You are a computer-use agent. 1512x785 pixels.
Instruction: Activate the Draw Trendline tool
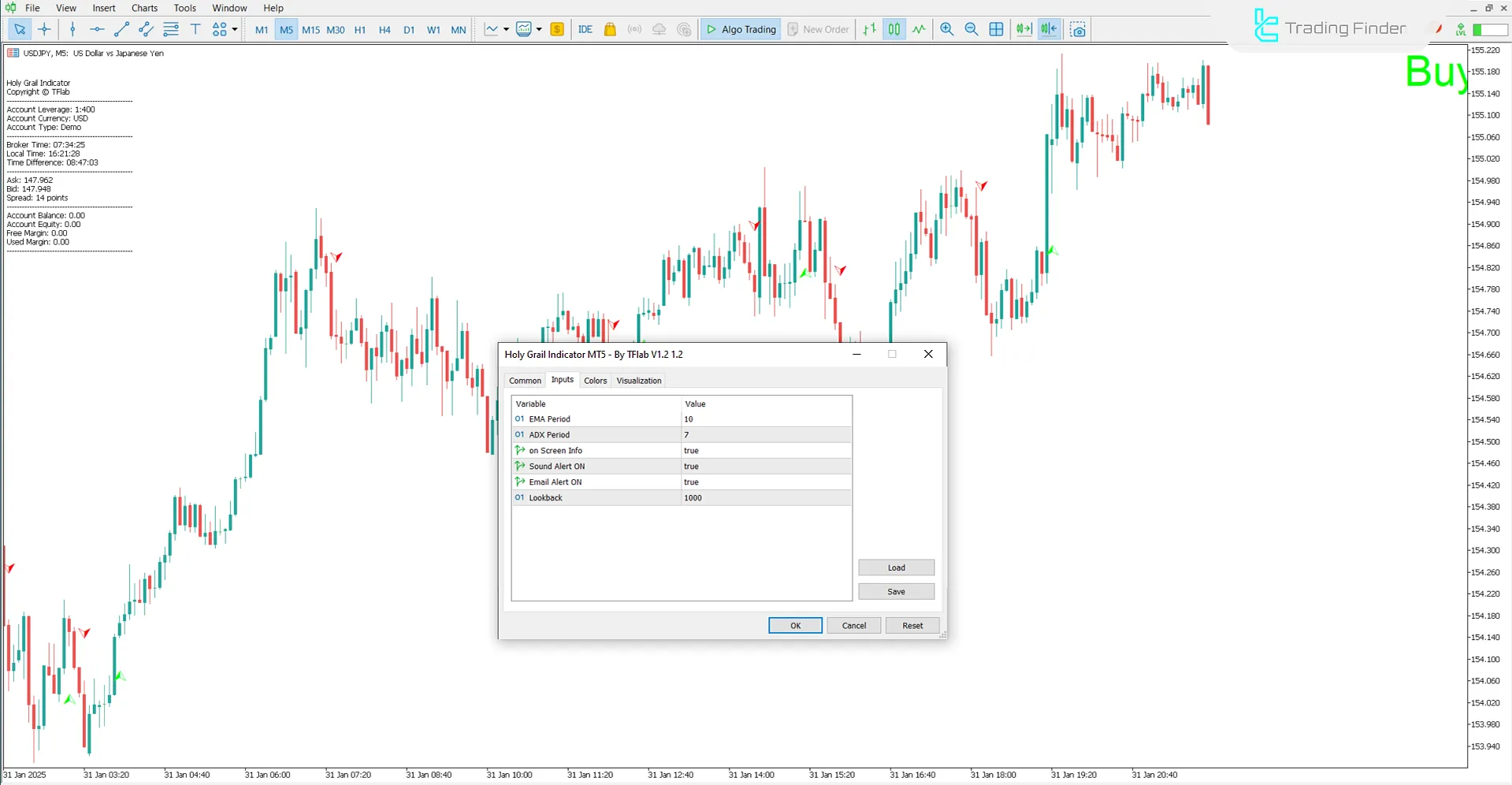tap(121, 29)
